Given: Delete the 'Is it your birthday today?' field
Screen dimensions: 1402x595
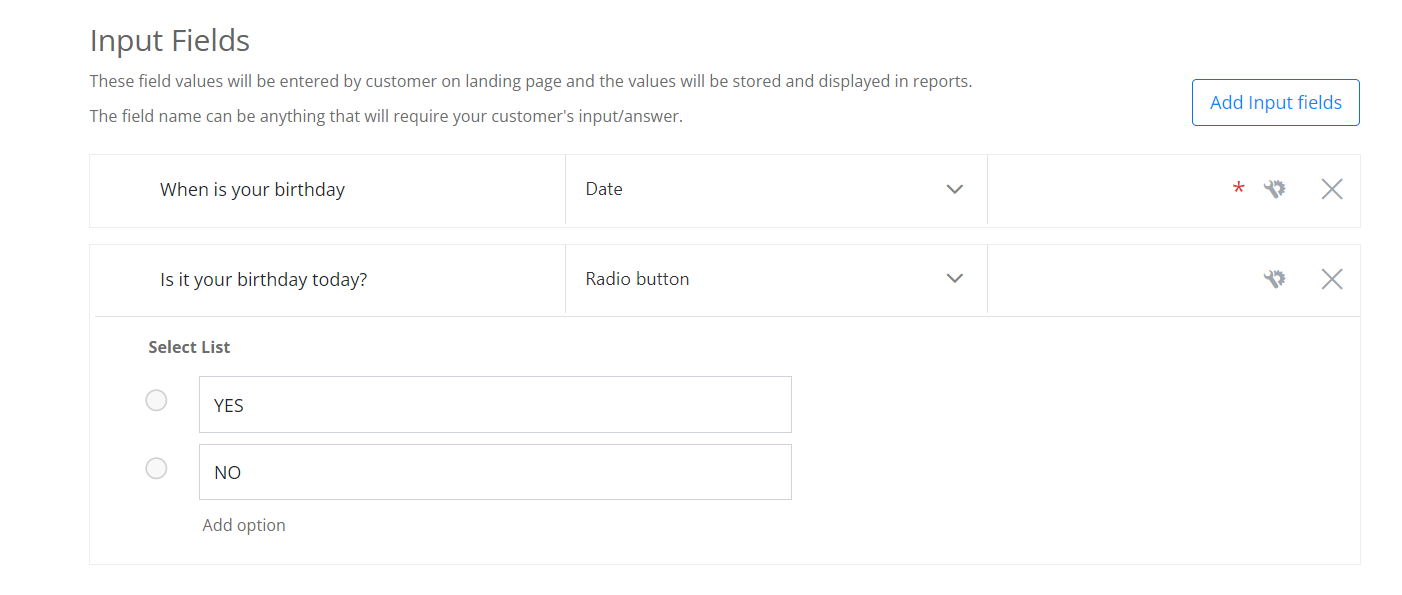Looking at the screenshot, I should [x=1331, y=279].
